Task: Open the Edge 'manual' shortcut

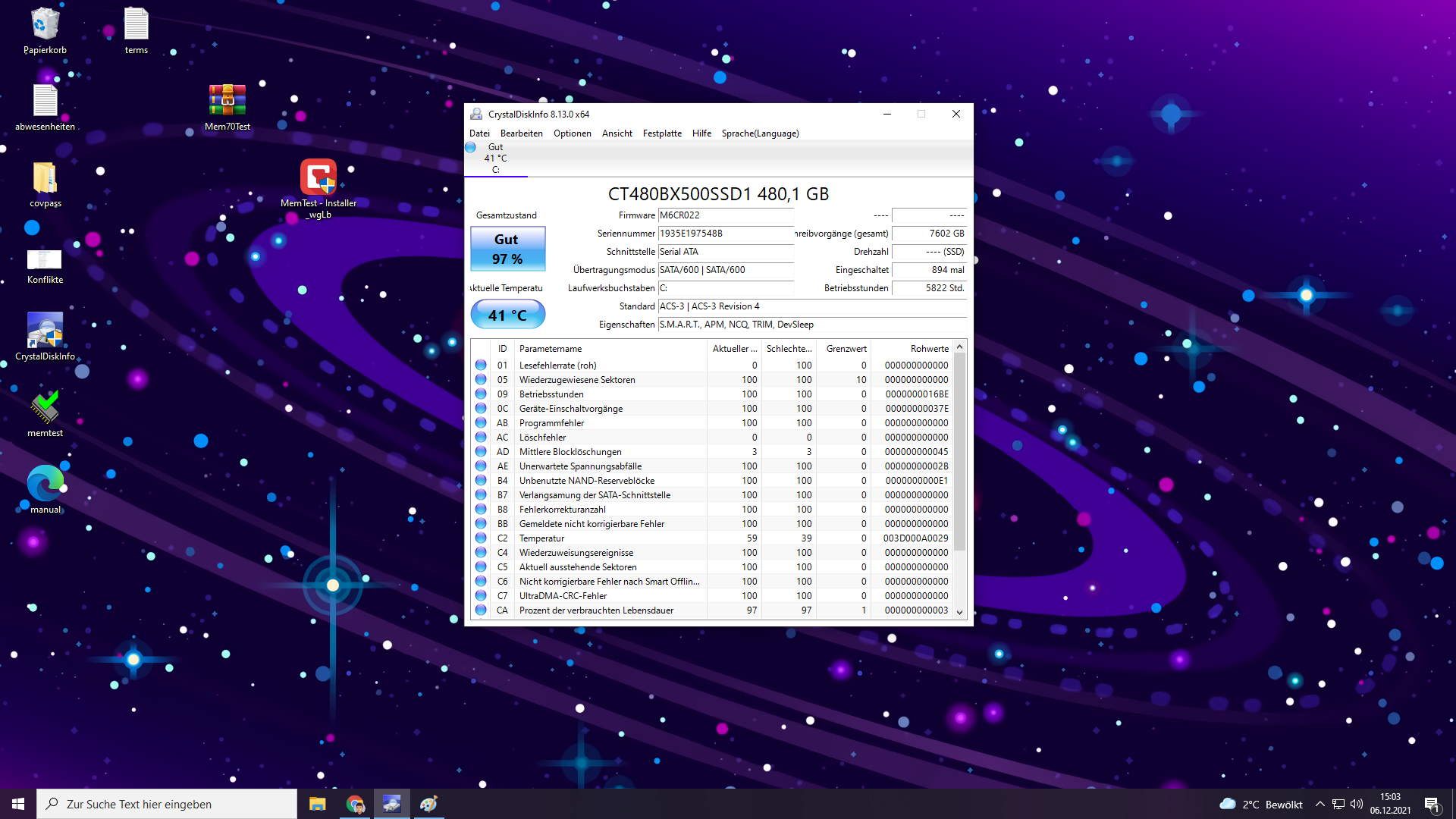Action: click(x=45, y=485)
